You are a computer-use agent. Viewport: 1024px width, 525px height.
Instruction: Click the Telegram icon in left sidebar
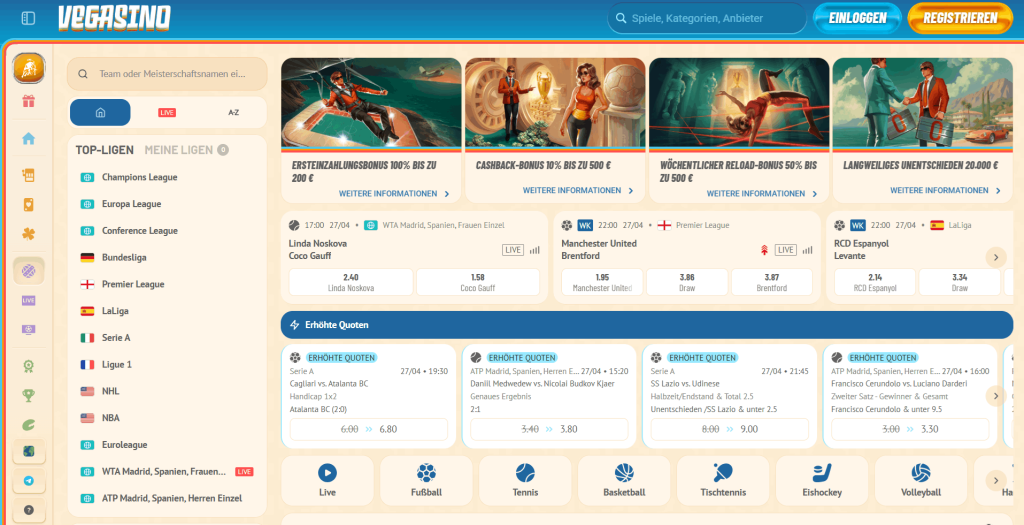pos(28,481)
